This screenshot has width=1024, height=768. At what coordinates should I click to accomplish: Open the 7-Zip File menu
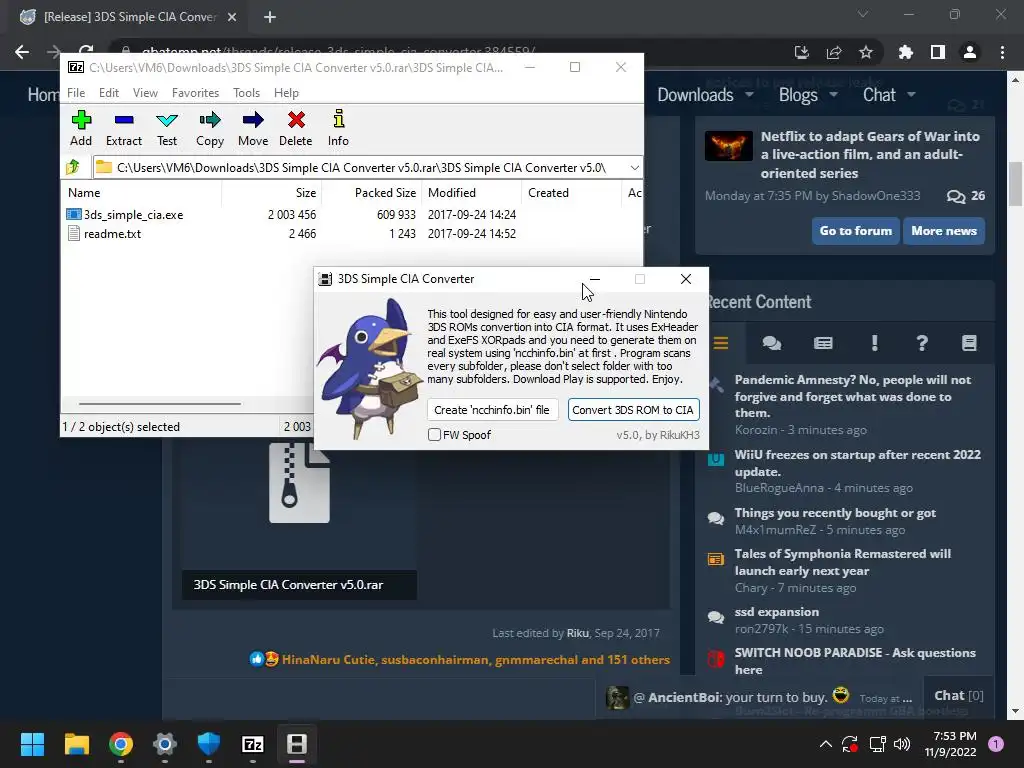click(x=76, y=93)
